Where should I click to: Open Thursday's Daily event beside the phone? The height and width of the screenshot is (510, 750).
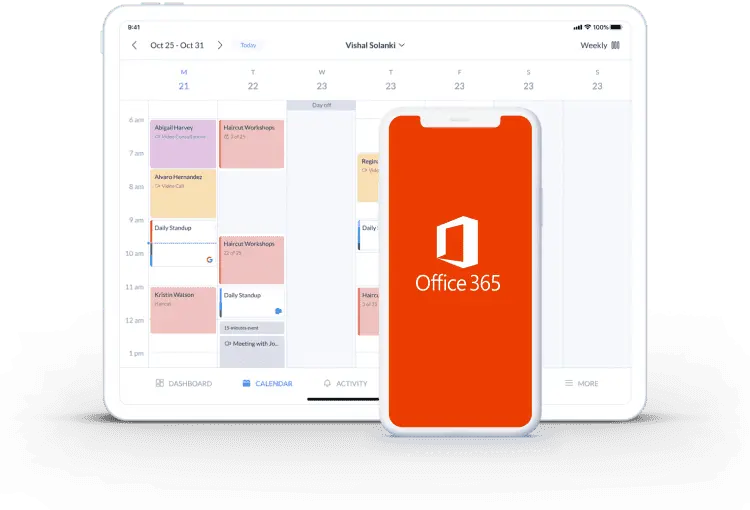pos(368,235)
